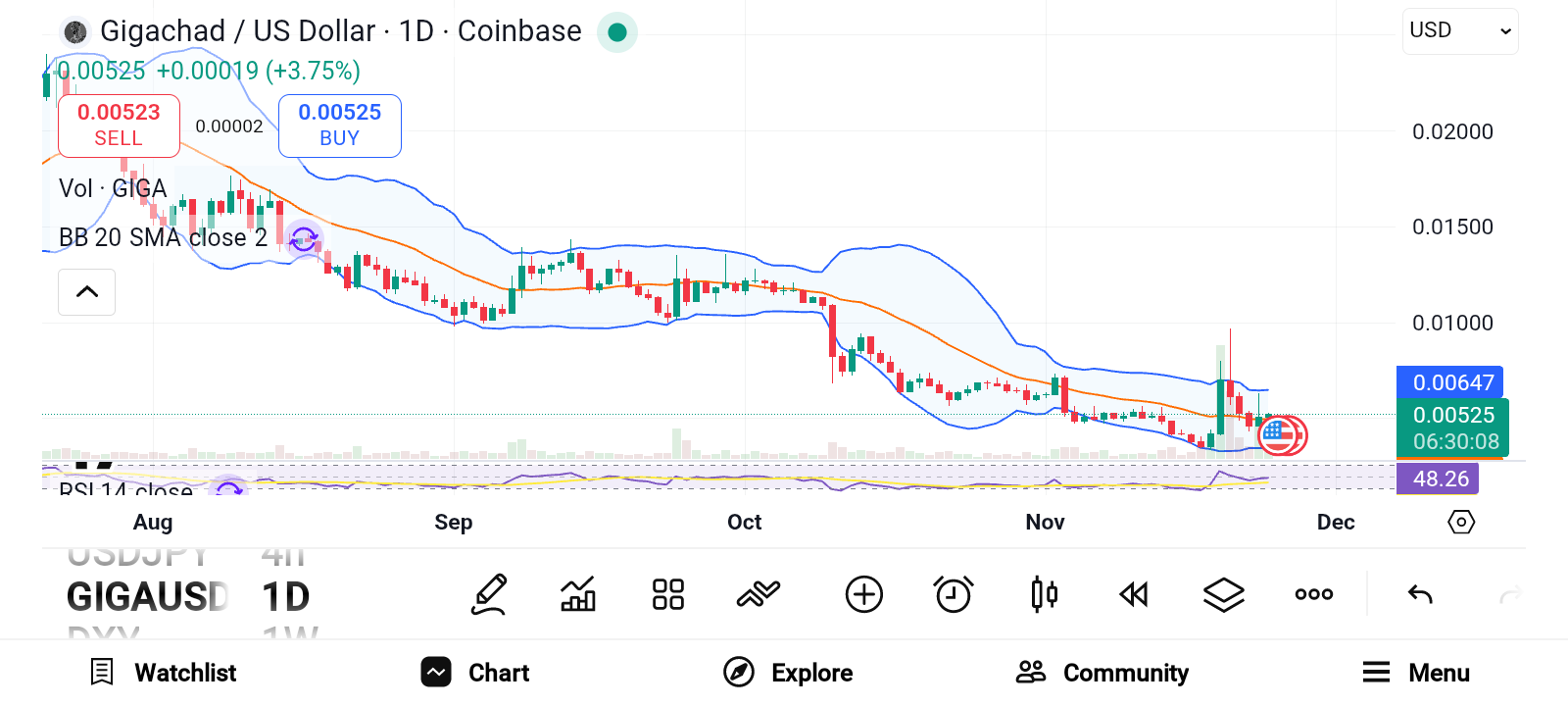Switch to the Watchlist tab

(163, 673)
